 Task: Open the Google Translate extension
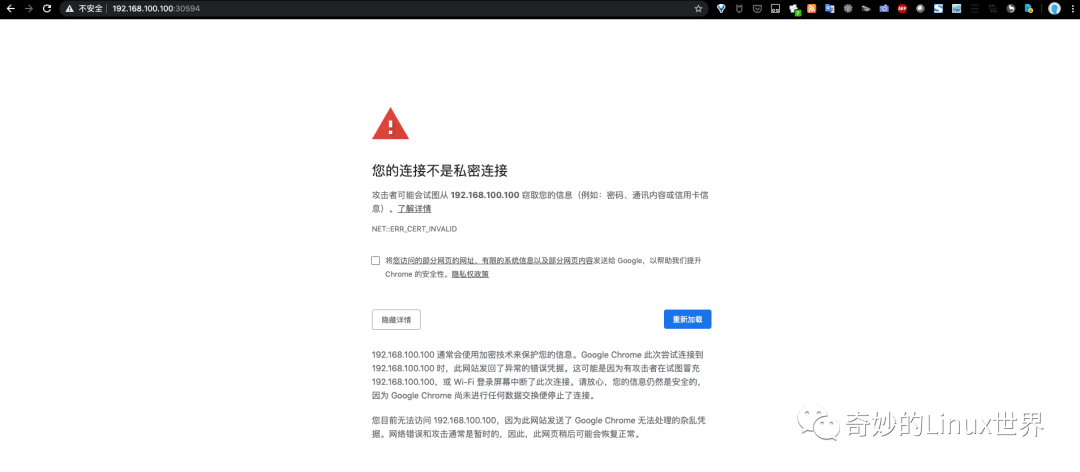tap(829, 9)
